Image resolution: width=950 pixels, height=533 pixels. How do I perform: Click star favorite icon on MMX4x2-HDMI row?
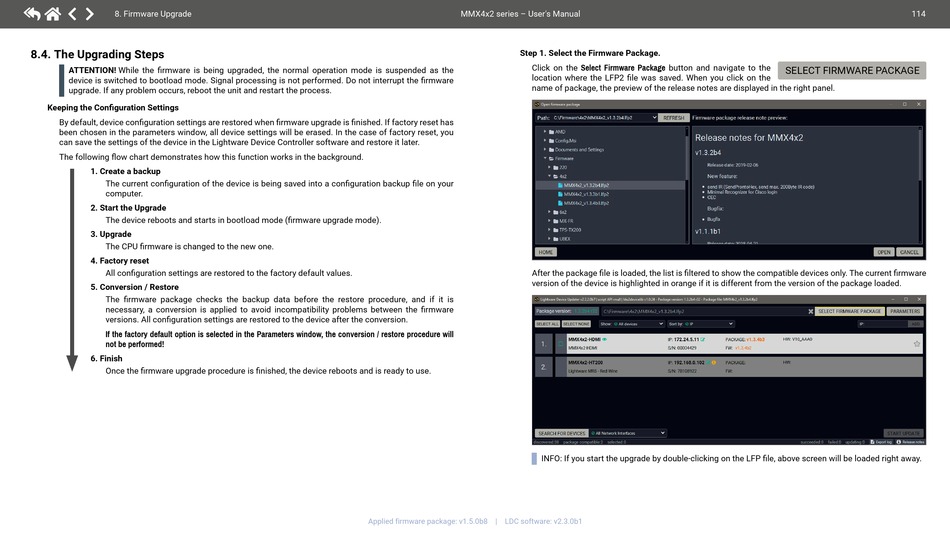click(x=916, y=343)
